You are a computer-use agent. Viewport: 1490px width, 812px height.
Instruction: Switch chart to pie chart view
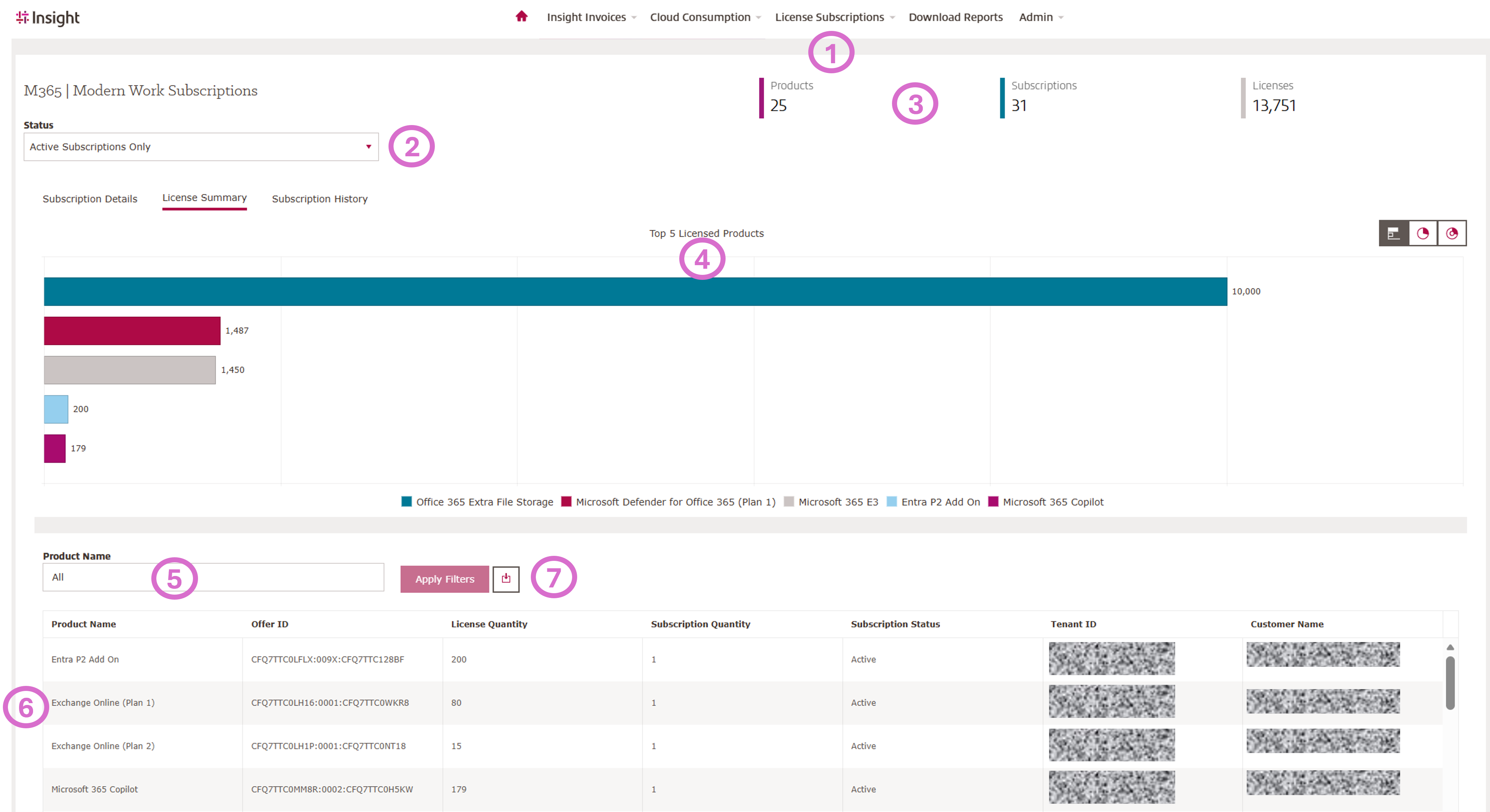1423,233
